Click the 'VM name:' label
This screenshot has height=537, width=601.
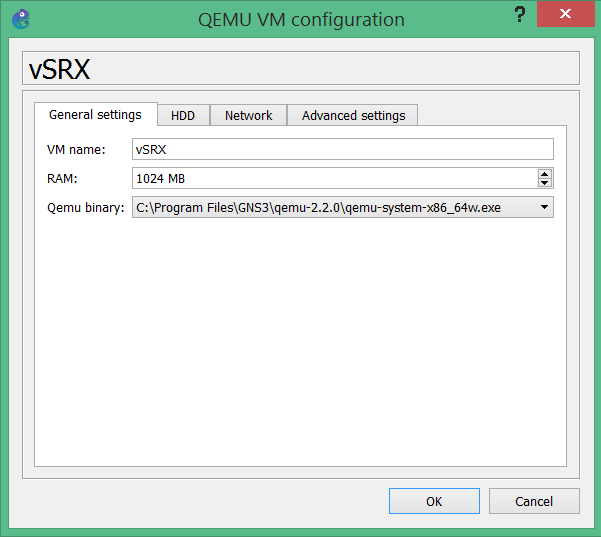tap(76, 149)
